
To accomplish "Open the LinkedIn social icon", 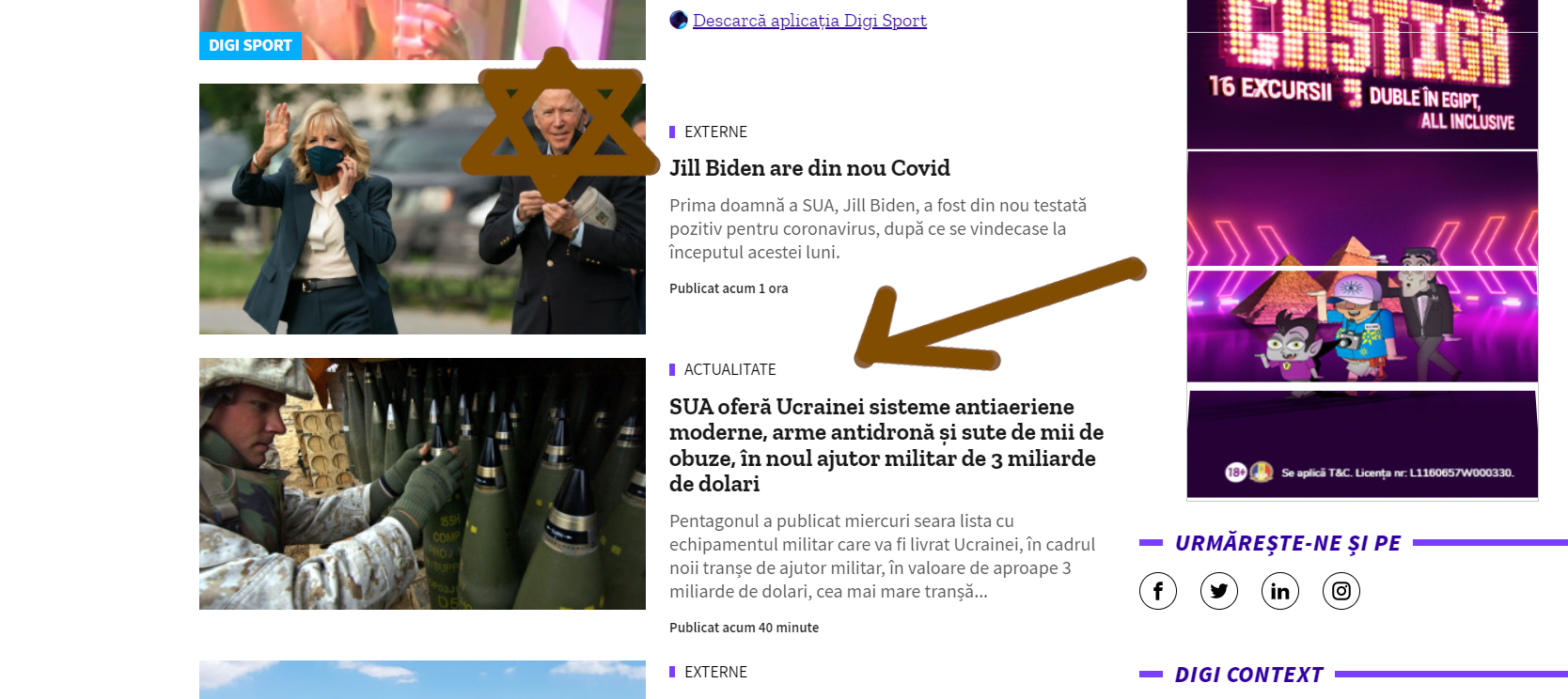I will [x=1280, y=591].
